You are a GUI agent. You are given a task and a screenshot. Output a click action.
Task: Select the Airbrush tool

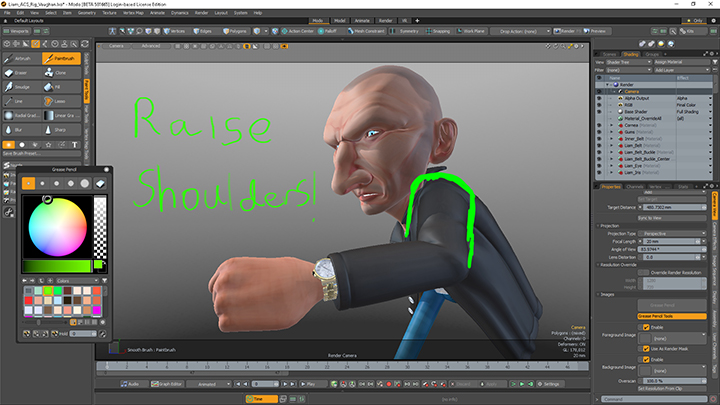click(20, 59)
